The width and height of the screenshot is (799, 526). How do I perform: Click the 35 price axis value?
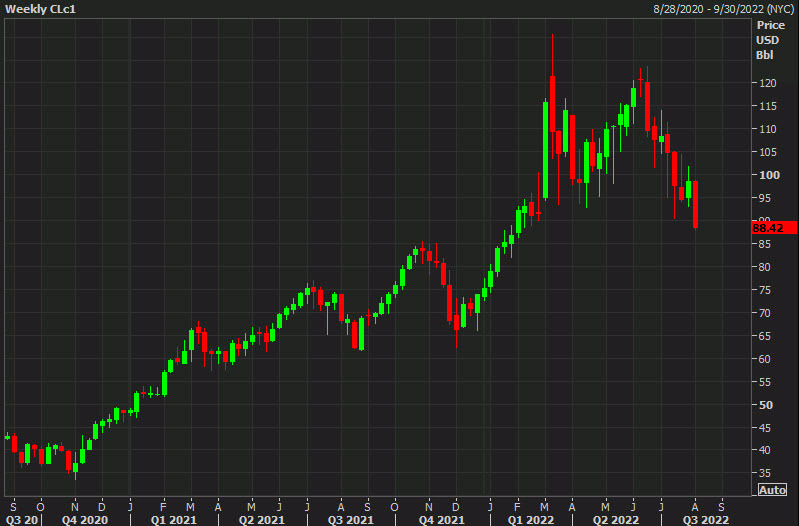click(765, 473)
